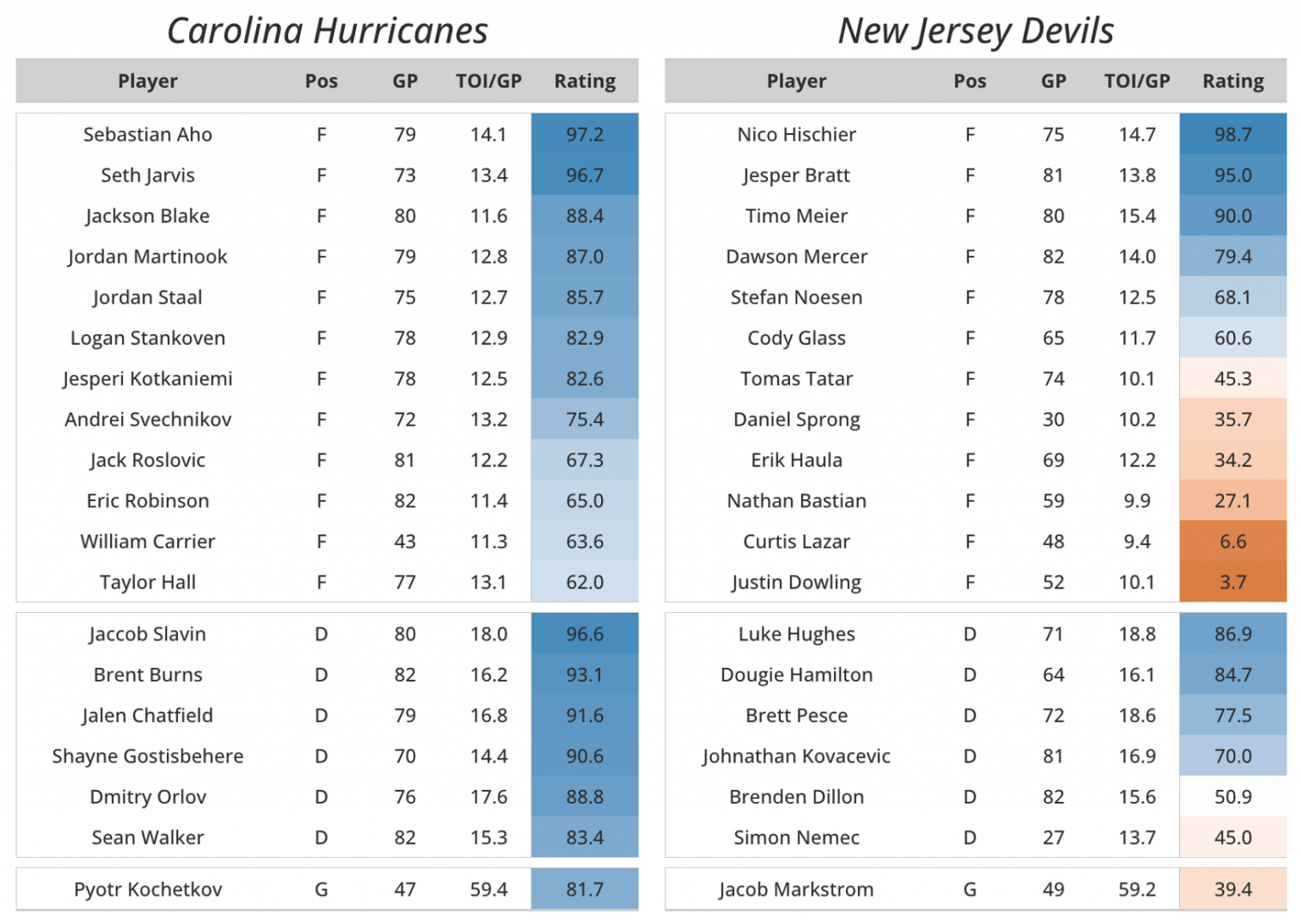The image size is (1302, 924).
Task: Click Luke Hughes's 86.9 rating cell
Action: (1232, 634)
